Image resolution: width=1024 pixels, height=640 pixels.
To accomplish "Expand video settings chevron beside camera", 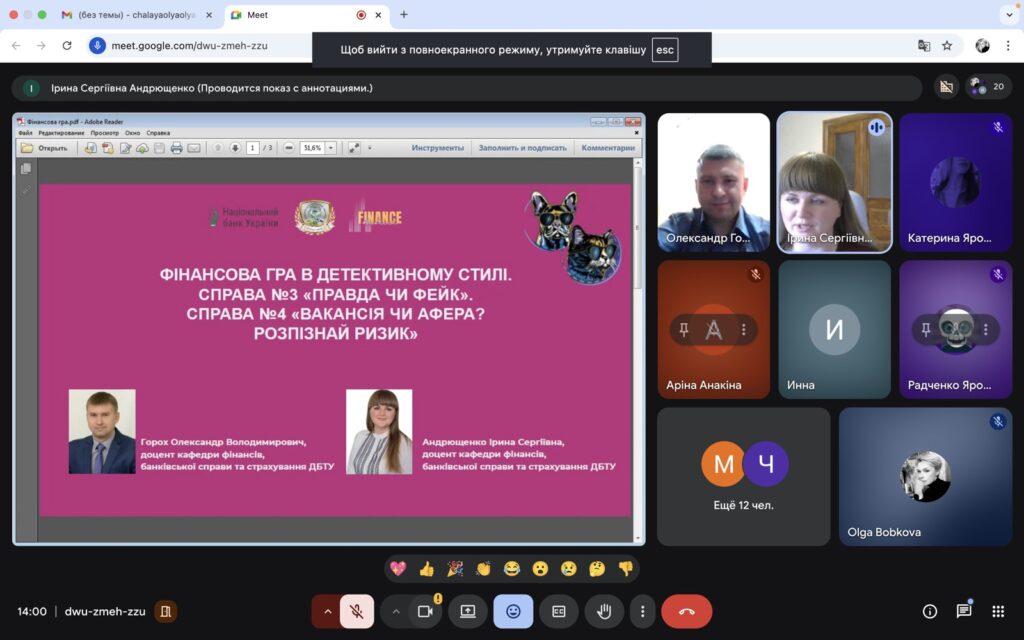I will click(396, 611).
